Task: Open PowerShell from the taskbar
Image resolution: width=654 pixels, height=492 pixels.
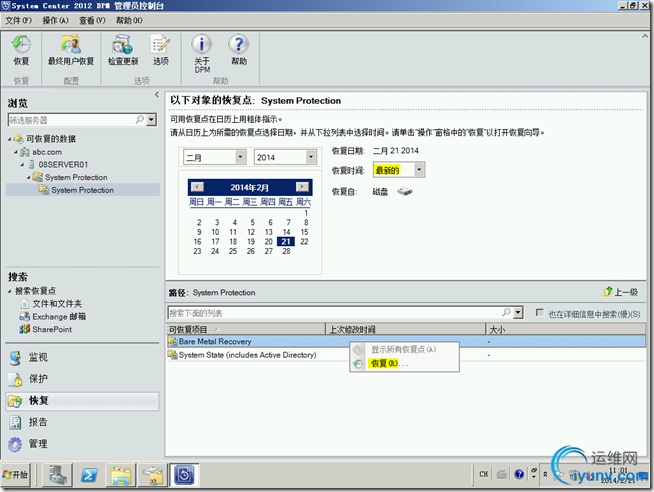Action: 89,474
